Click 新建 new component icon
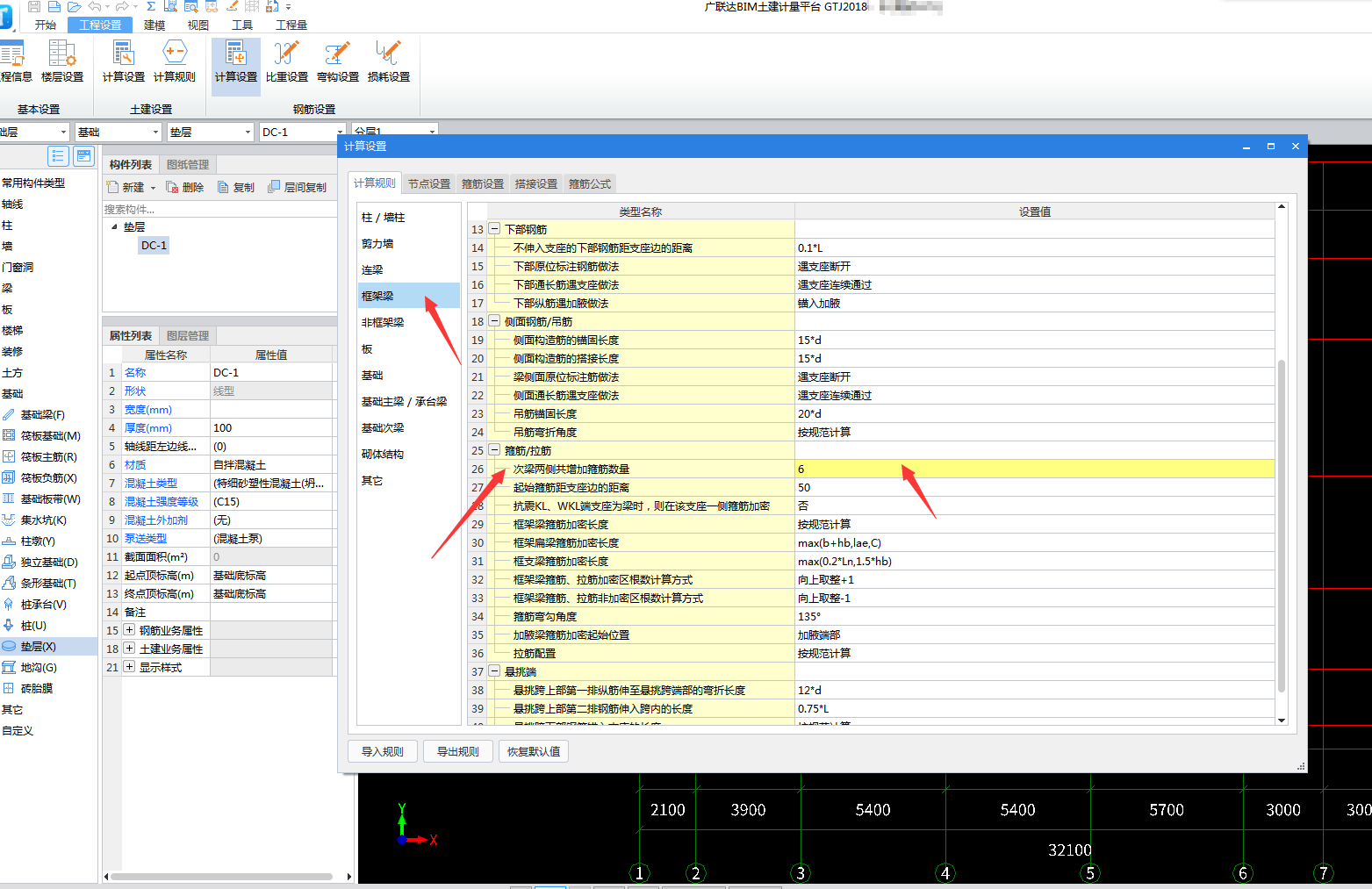 tap(126, 187)
